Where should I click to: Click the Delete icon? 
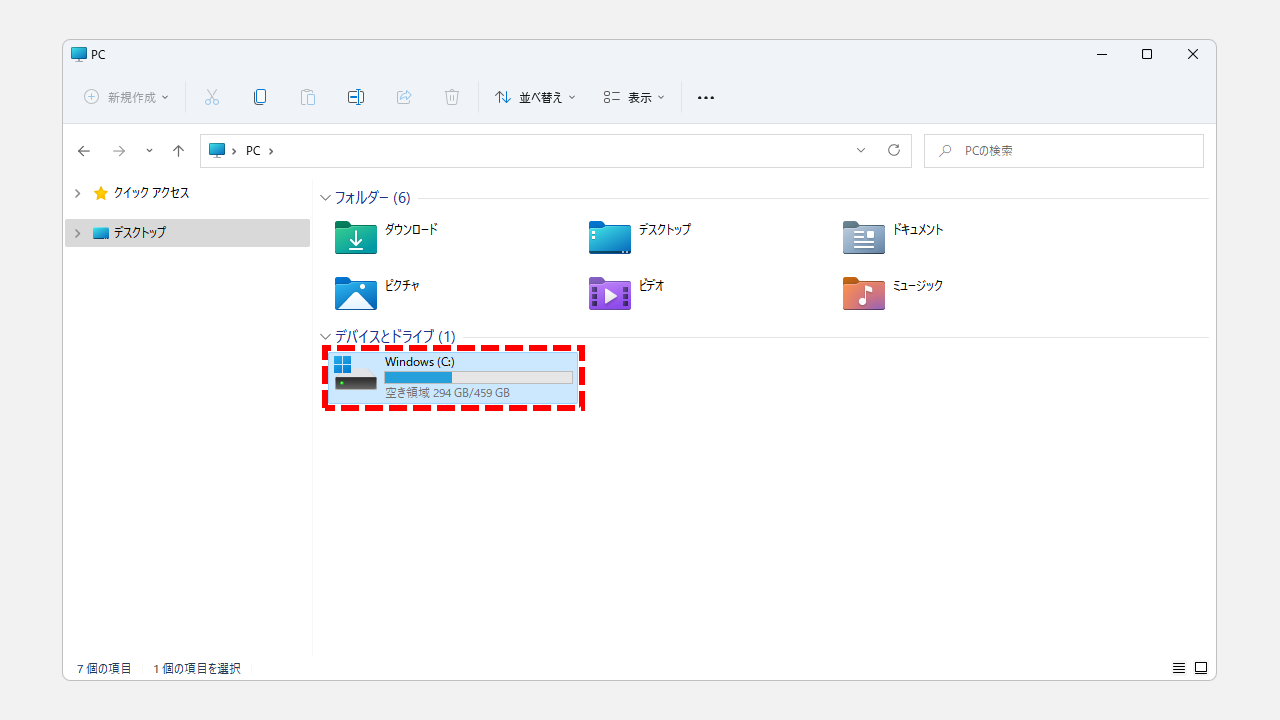[451, 97]
